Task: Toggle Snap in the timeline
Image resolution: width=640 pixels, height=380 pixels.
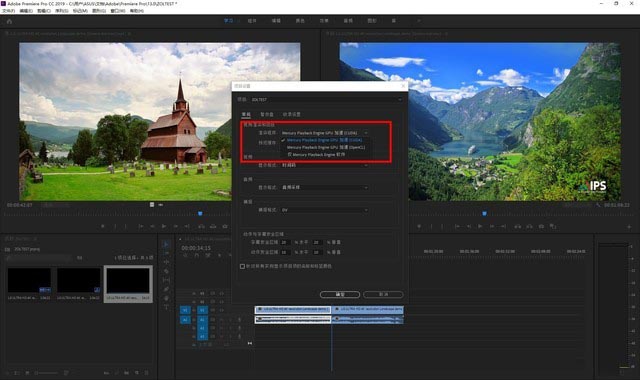Action: 197,255
